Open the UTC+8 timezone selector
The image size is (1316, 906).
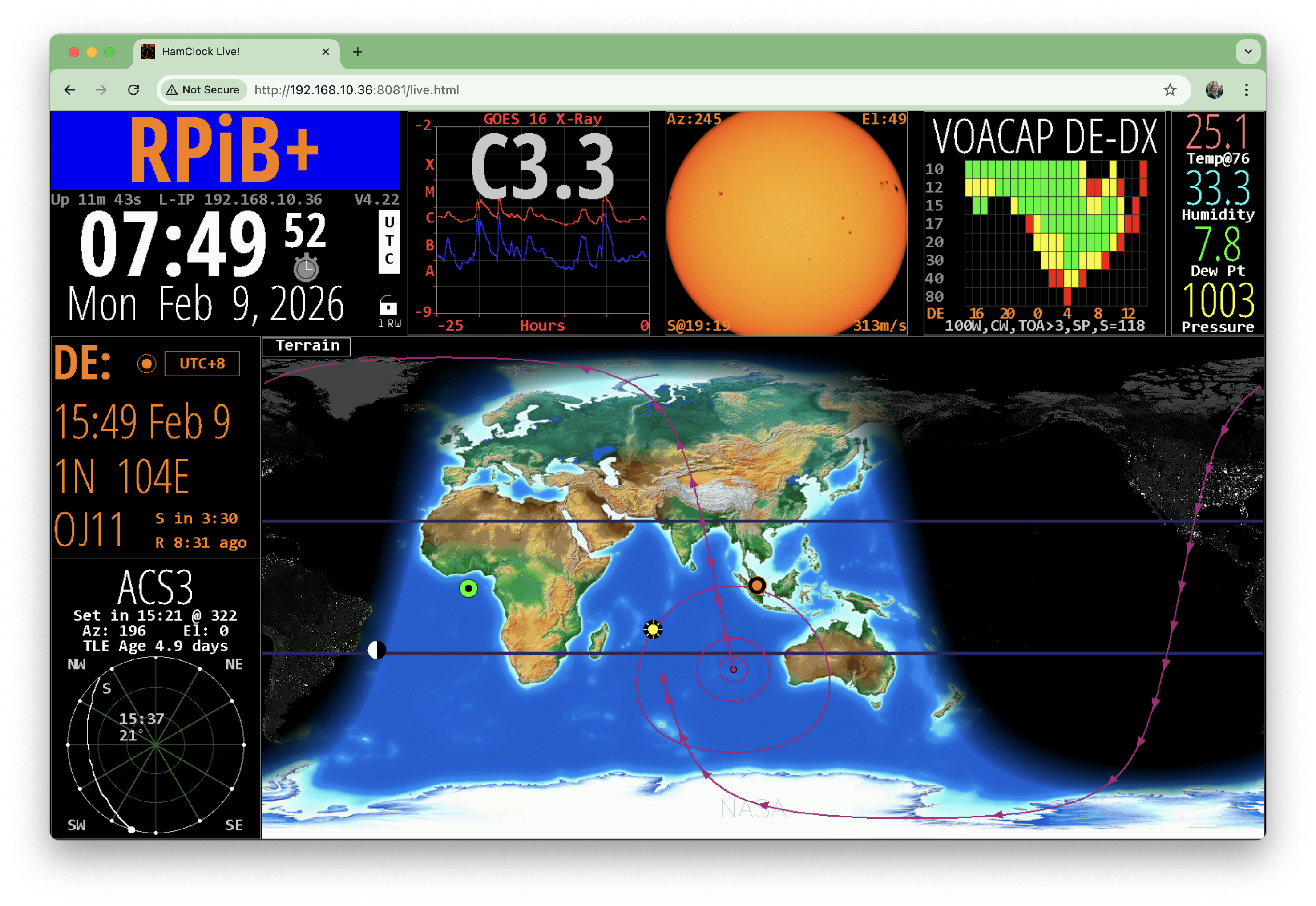pyautogui.click(x=202, y=363)
